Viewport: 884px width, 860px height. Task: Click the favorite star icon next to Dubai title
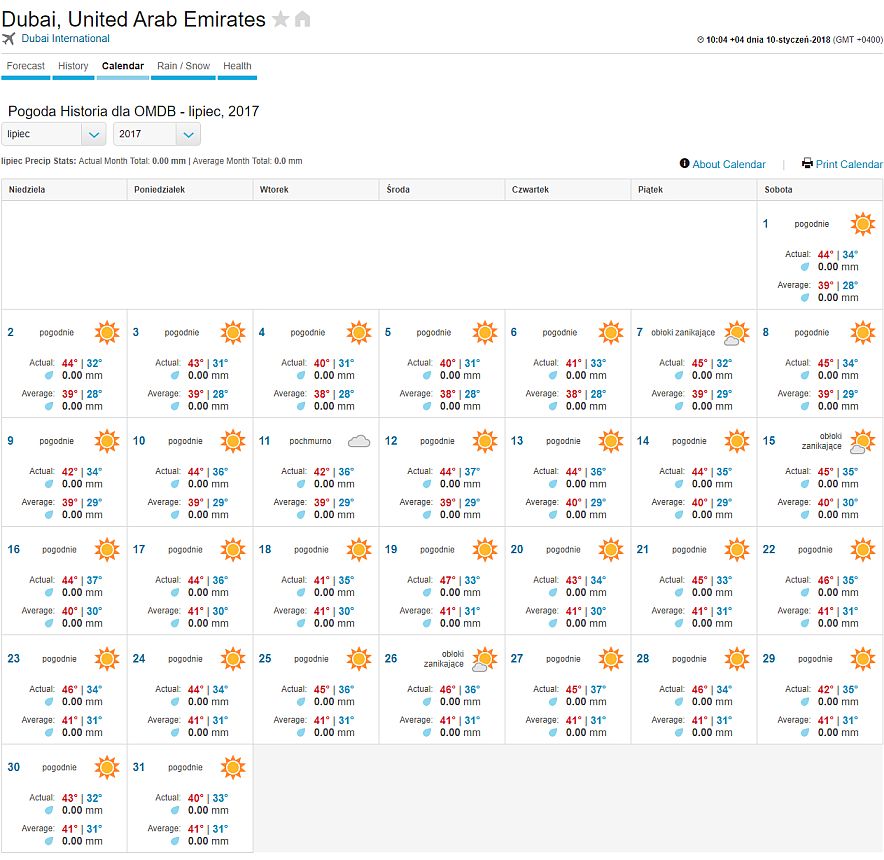click(280, 20)
